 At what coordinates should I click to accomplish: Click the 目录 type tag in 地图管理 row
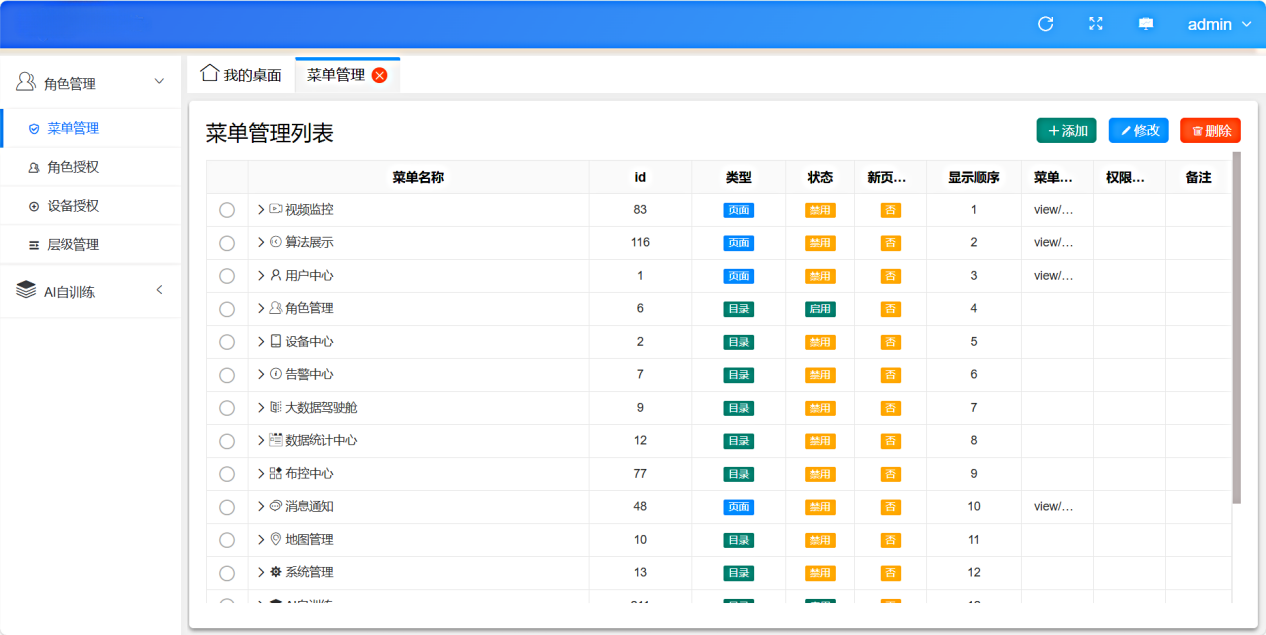(x=739, y=540)
